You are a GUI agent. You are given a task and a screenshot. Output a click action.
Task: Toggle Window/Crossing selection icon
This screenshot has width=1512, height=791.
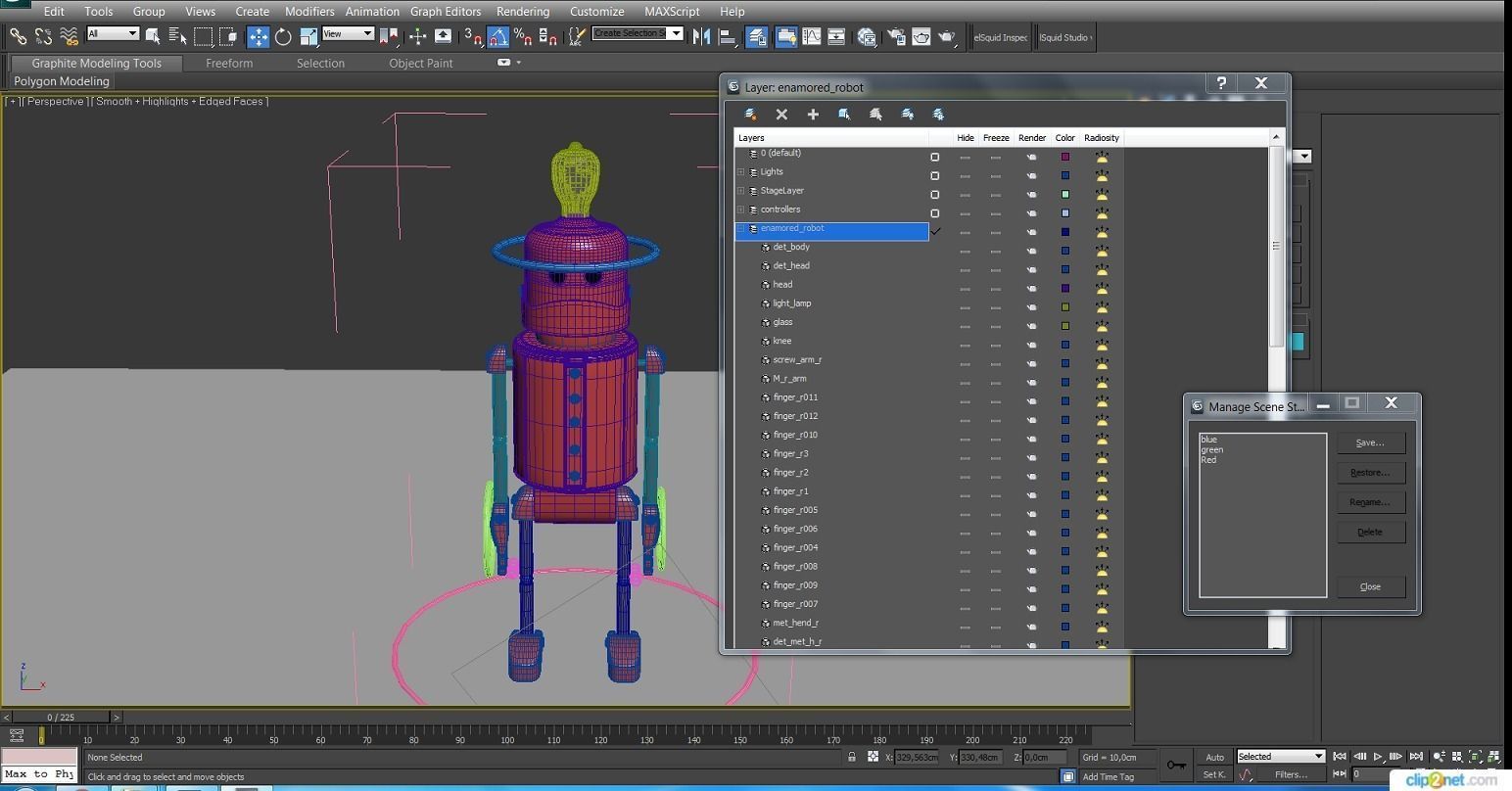pos(228,36)
